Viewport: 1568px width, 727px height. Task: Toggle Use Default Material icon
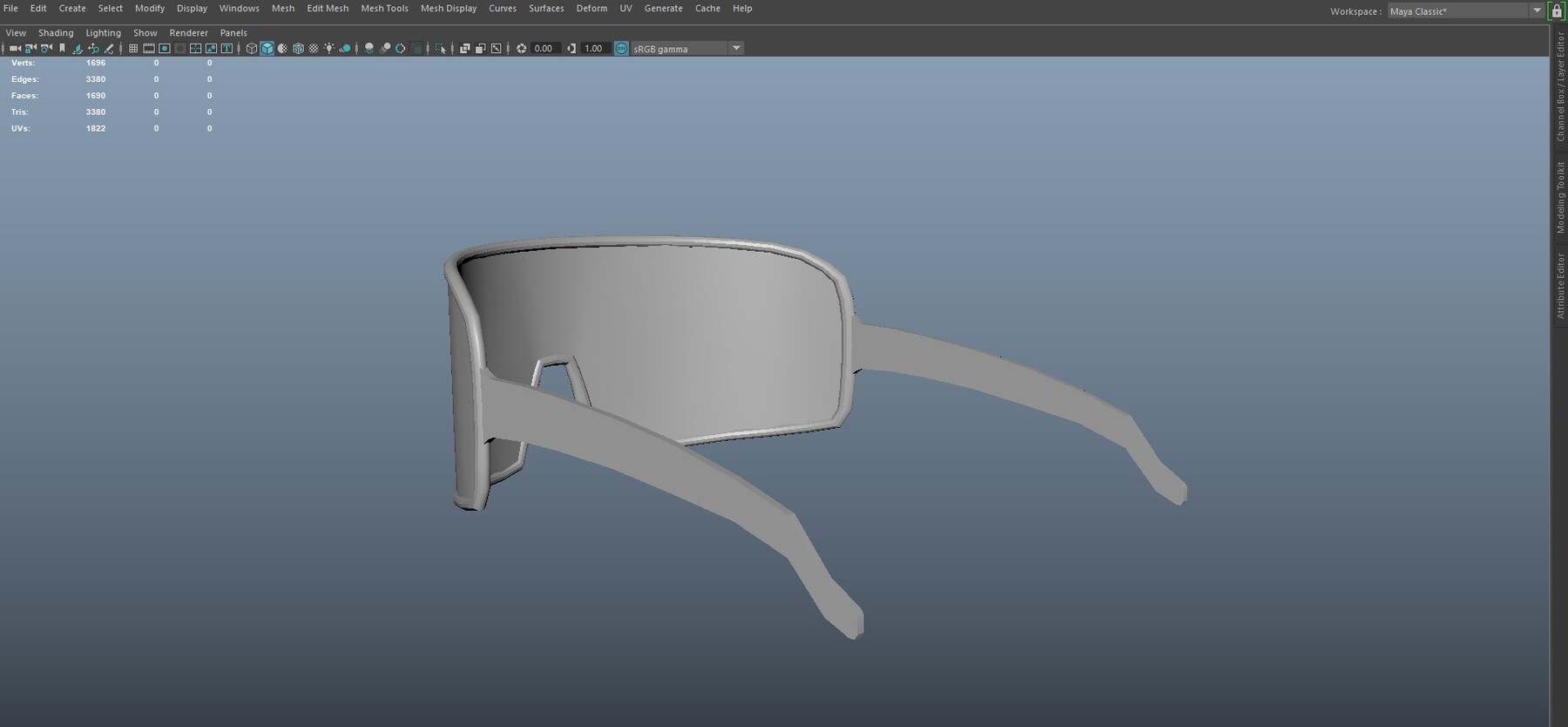point(282,48)
